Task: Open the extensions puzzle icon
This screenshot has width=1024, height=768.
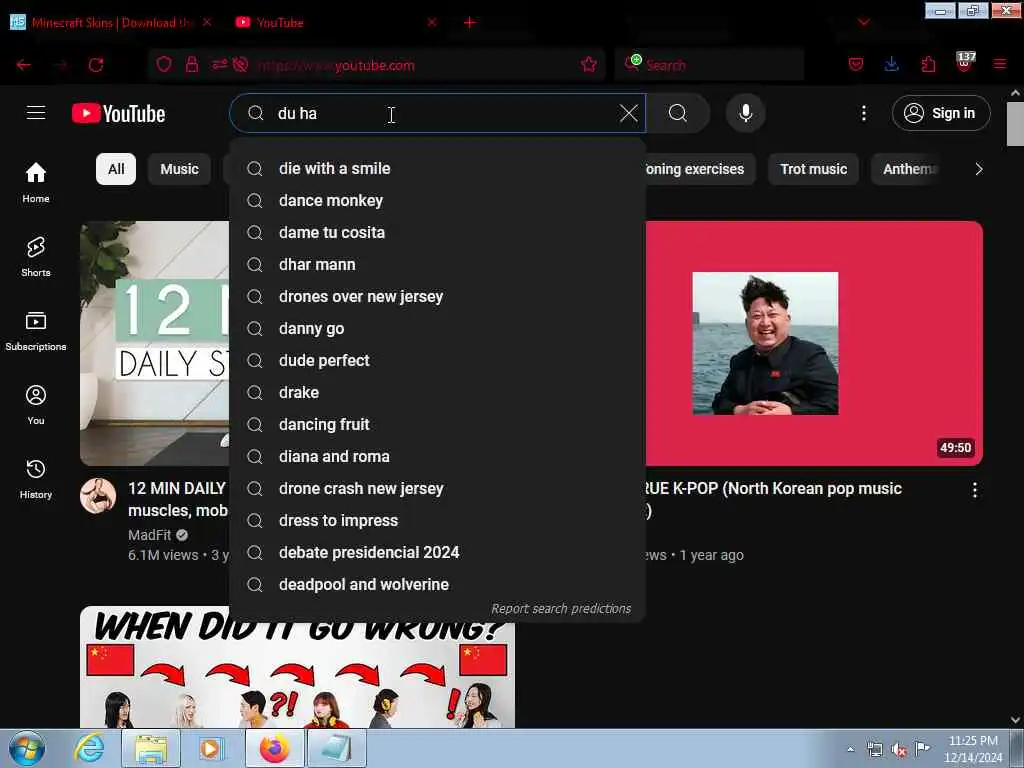Action: coord(928,64)
